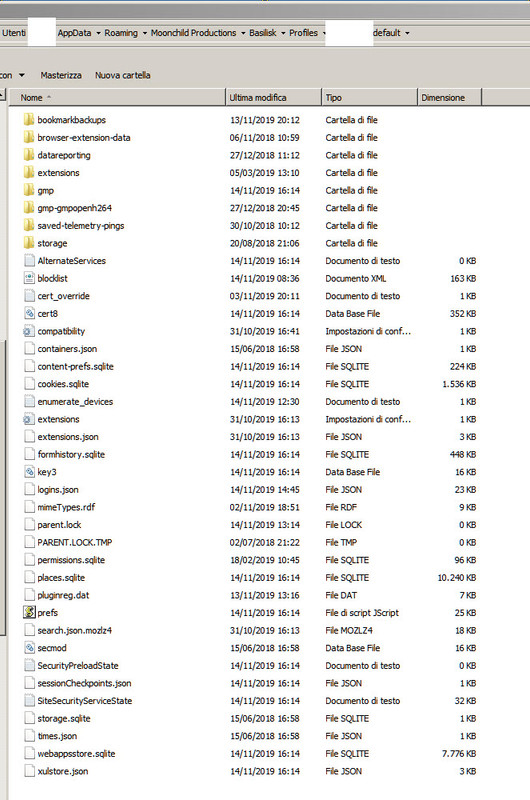
Task: Select the SecurityPreloadState file name
Action: (78, 665)
